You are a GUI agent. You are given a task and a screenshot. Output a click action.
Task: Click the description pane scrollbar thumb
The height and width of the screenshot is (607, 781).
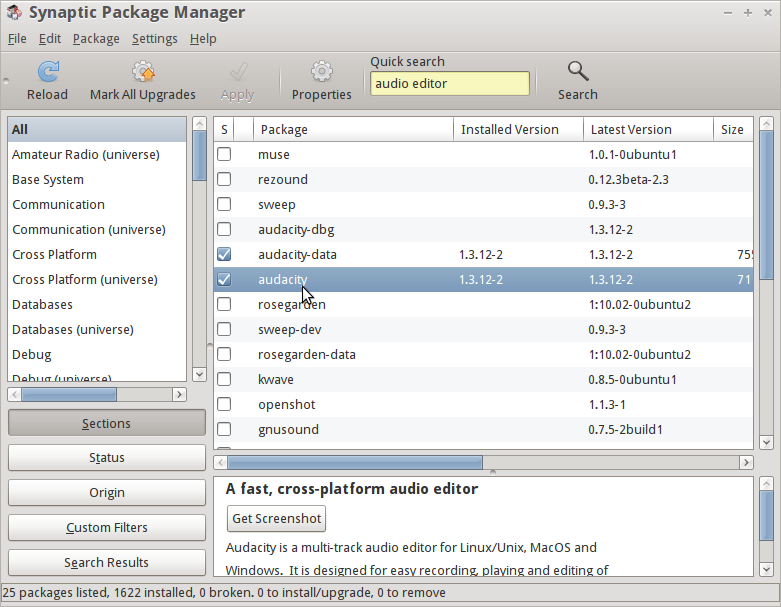[766, 515]
